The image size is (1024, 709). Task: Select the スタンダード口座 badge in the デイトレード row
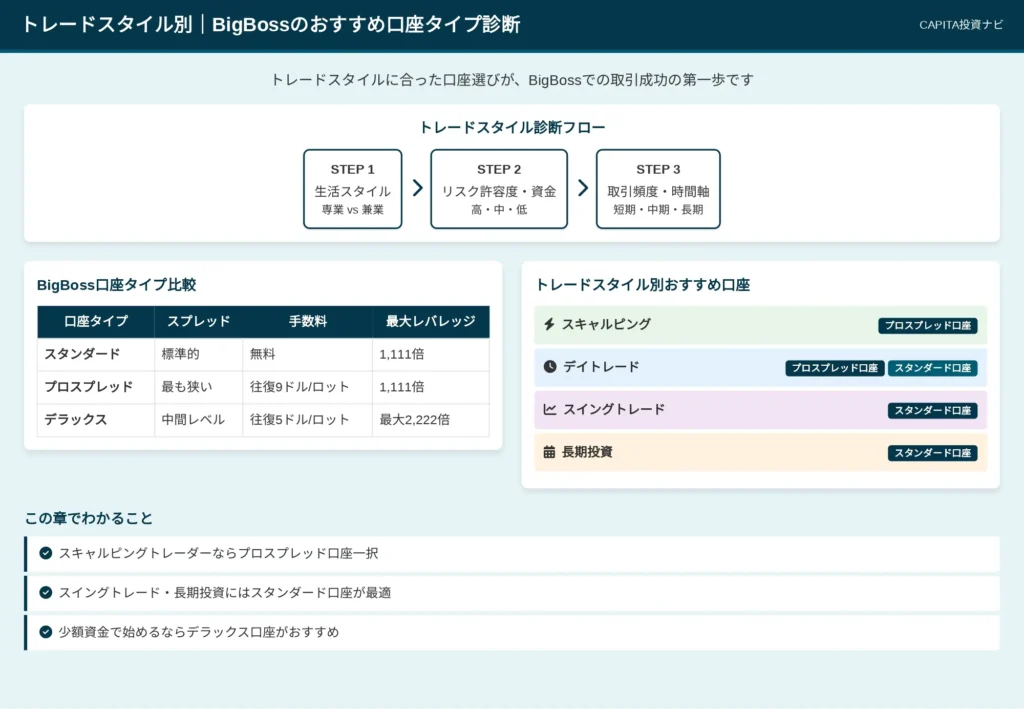coord(933,368)
